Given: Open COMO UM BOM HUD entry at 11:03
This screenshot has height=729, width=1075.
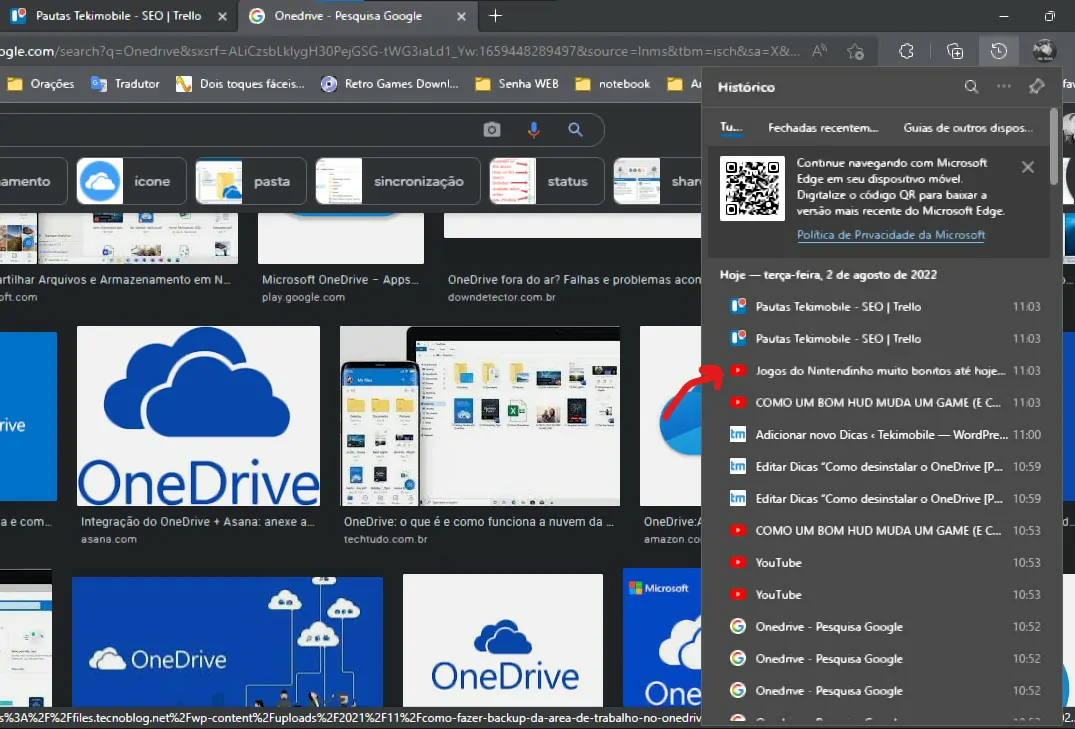Looking at the screenshot, I should [884, 403].
